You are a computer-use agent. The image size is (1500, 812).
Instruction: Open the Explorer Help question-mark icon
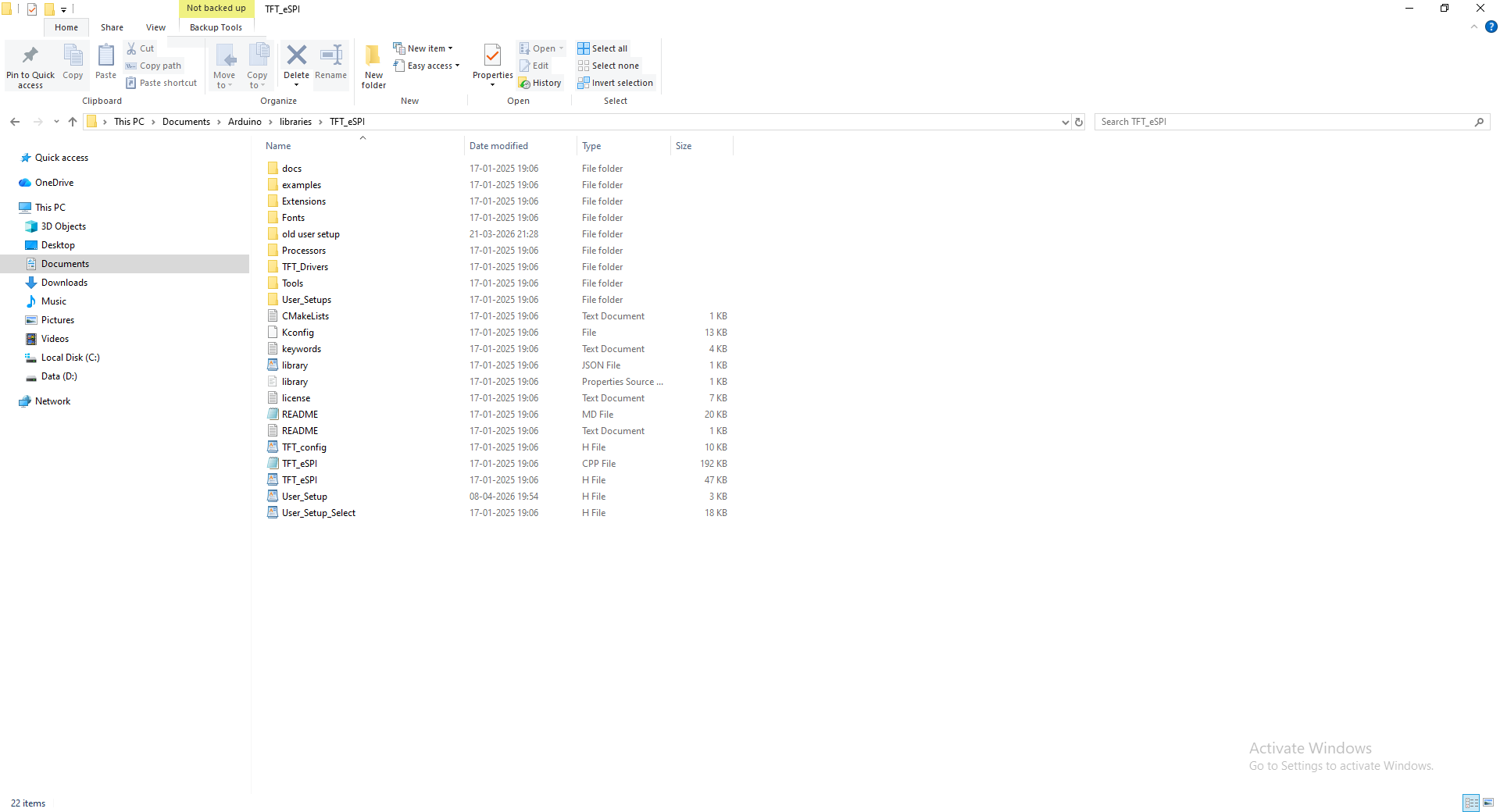click(x=1491, y=27)
